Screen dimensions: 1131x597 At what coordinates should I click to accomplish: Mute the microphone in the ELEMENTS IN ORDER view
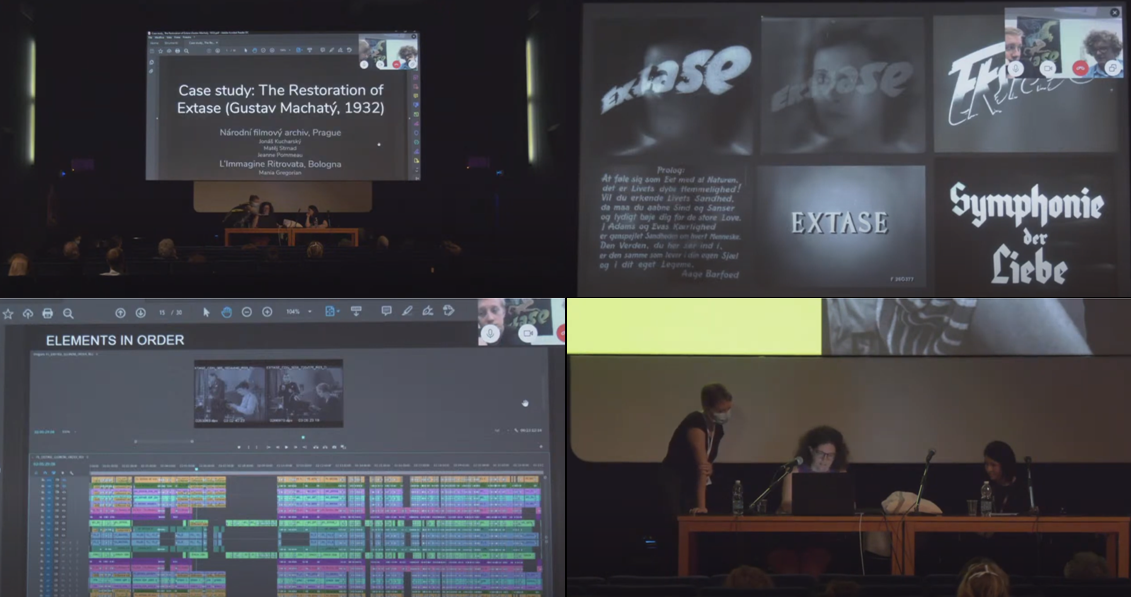(490, 333)
